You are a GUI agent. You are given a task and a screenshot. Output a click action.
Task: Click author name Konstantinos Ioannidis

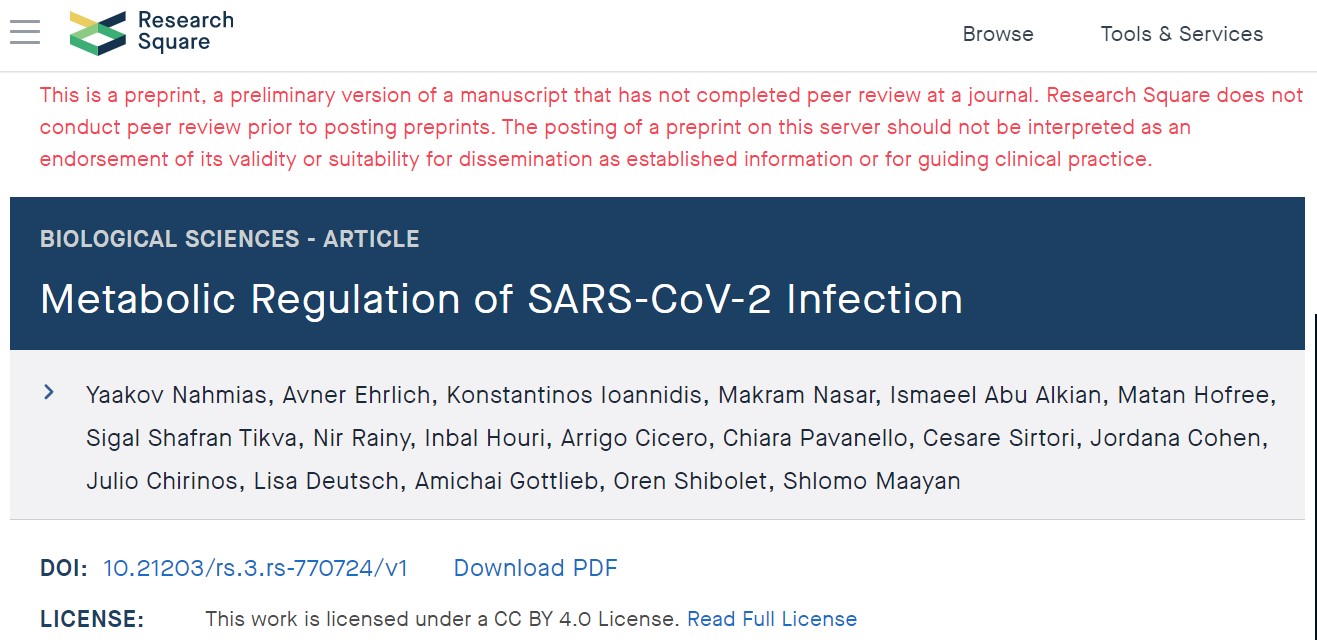(574, 395)
